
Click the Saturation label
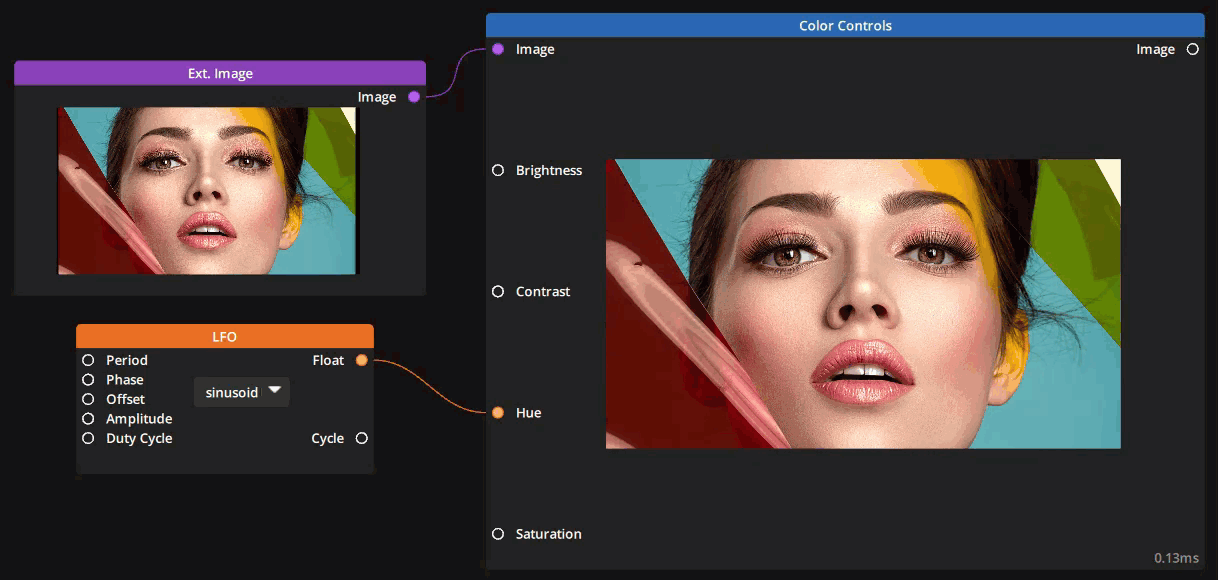(x=549, y=534)
